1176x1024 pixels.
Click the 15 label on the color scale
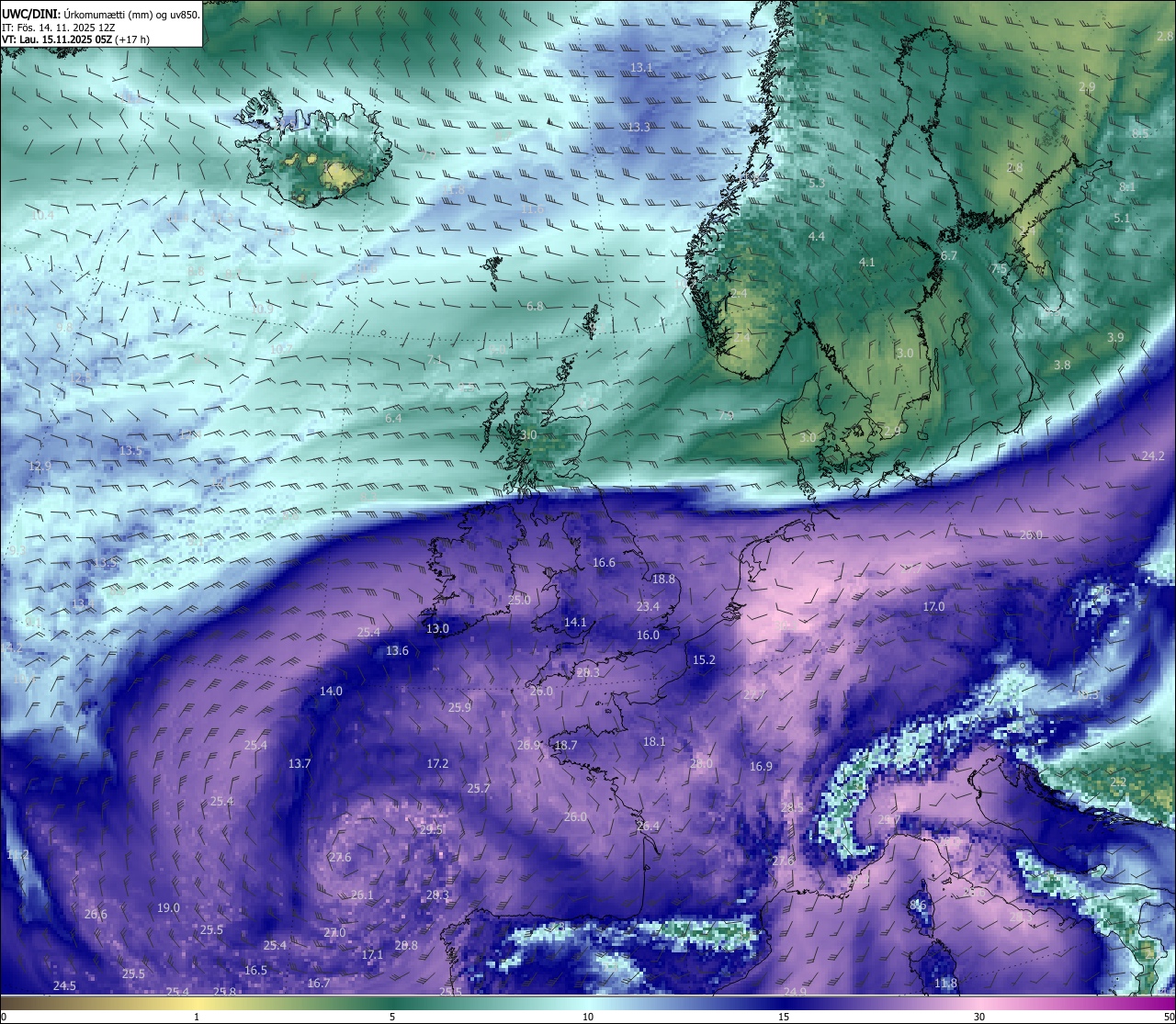pyautogui.click(x=784, y=1017)
